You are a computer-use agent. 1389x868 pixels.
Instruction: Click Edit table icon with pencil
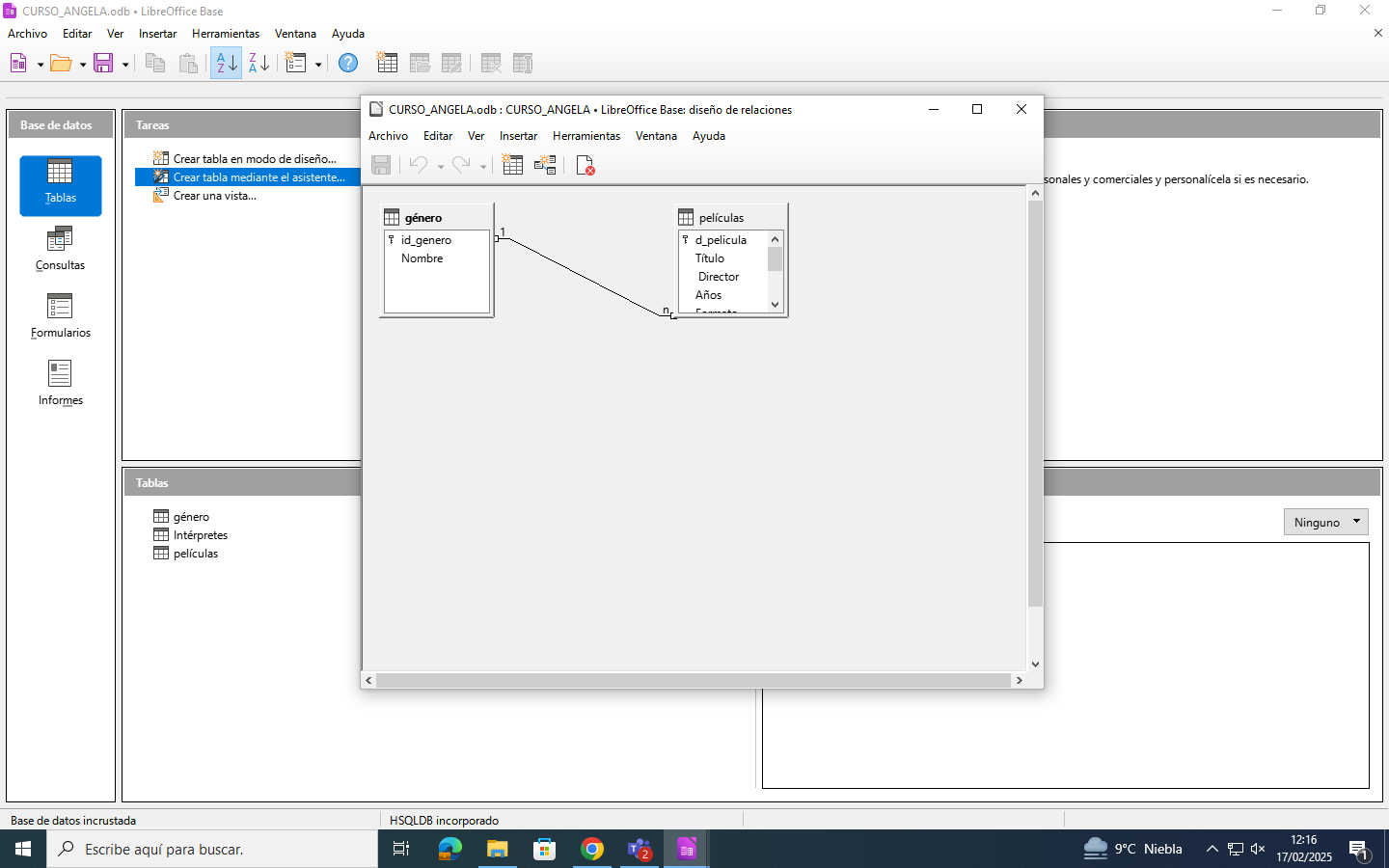pyautogui.click(x=451, y=64)
